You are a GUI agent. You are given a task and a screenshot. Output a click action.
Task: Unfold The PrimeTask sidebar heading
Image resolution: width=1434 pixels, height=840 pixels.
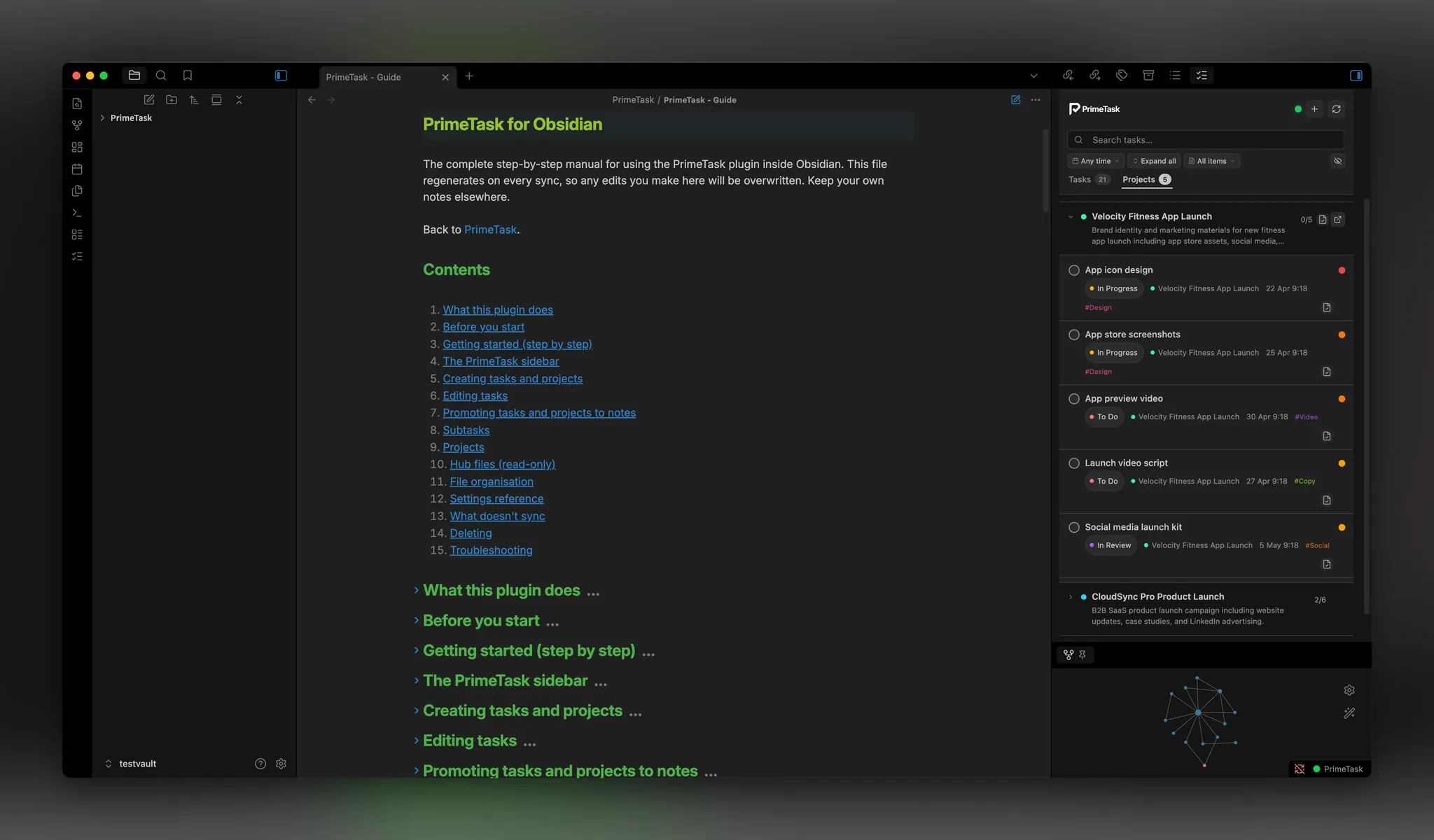(x=416, y=681)
